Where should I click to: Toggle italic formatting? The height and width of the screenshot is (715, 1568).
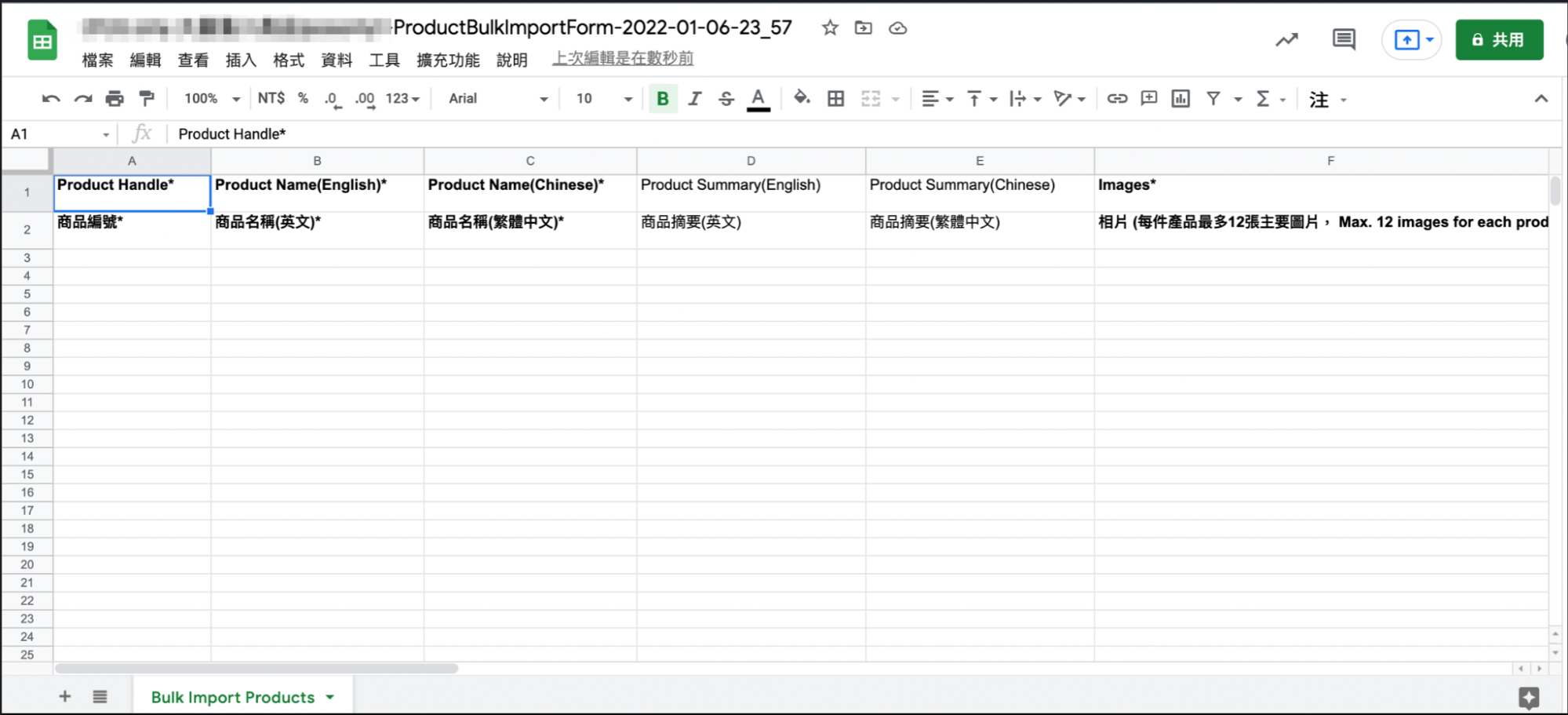pos(695,99)
